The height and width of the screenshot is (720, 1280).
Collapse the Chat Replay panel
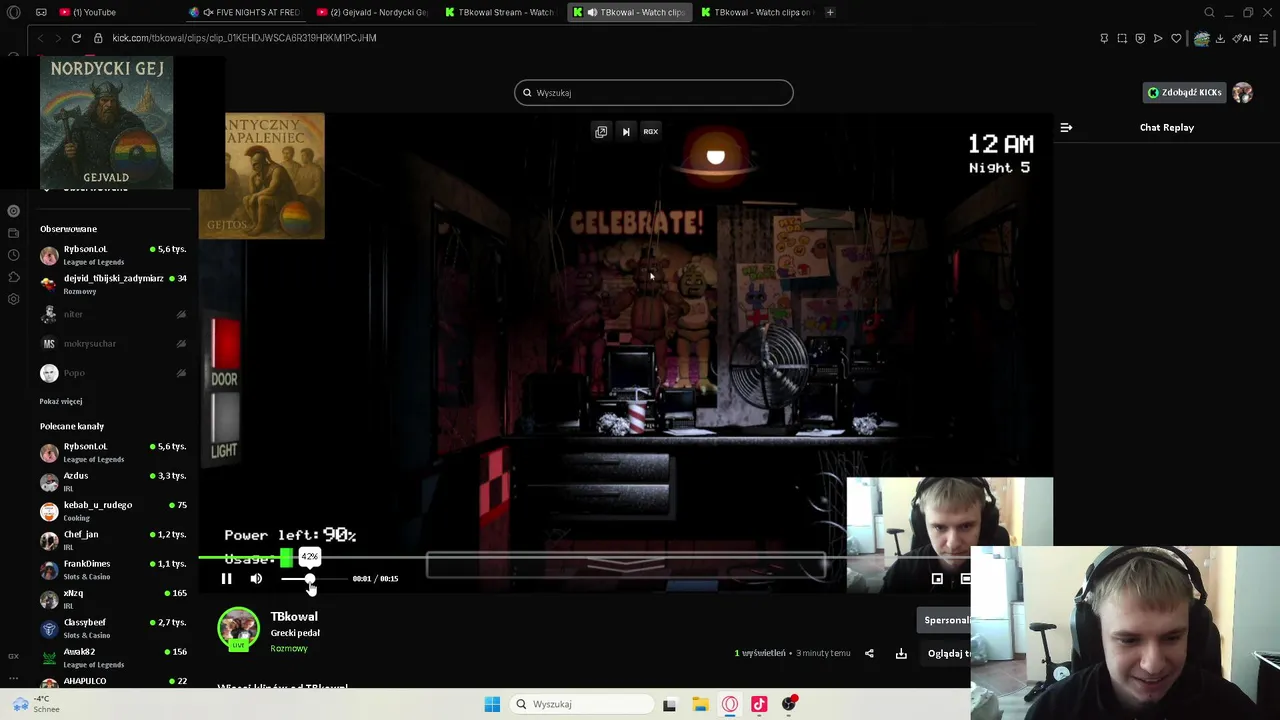pos(1066,128)
